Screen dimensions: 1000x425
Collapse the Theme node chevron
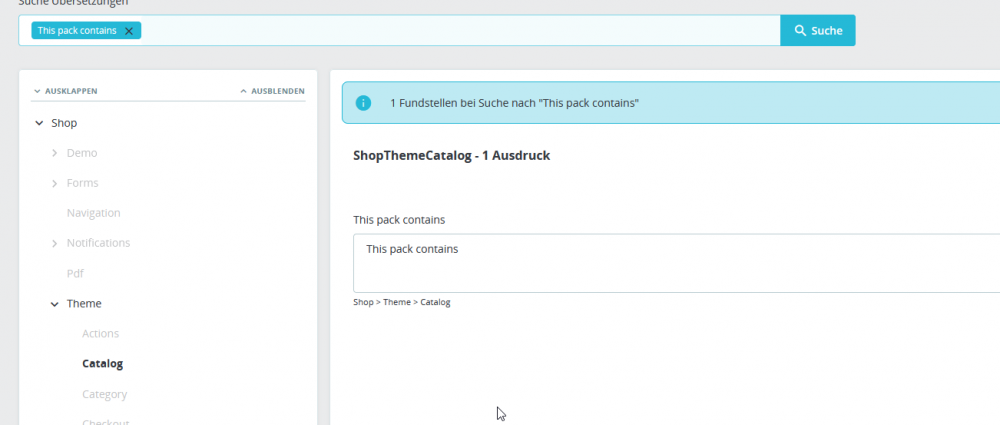54,303
